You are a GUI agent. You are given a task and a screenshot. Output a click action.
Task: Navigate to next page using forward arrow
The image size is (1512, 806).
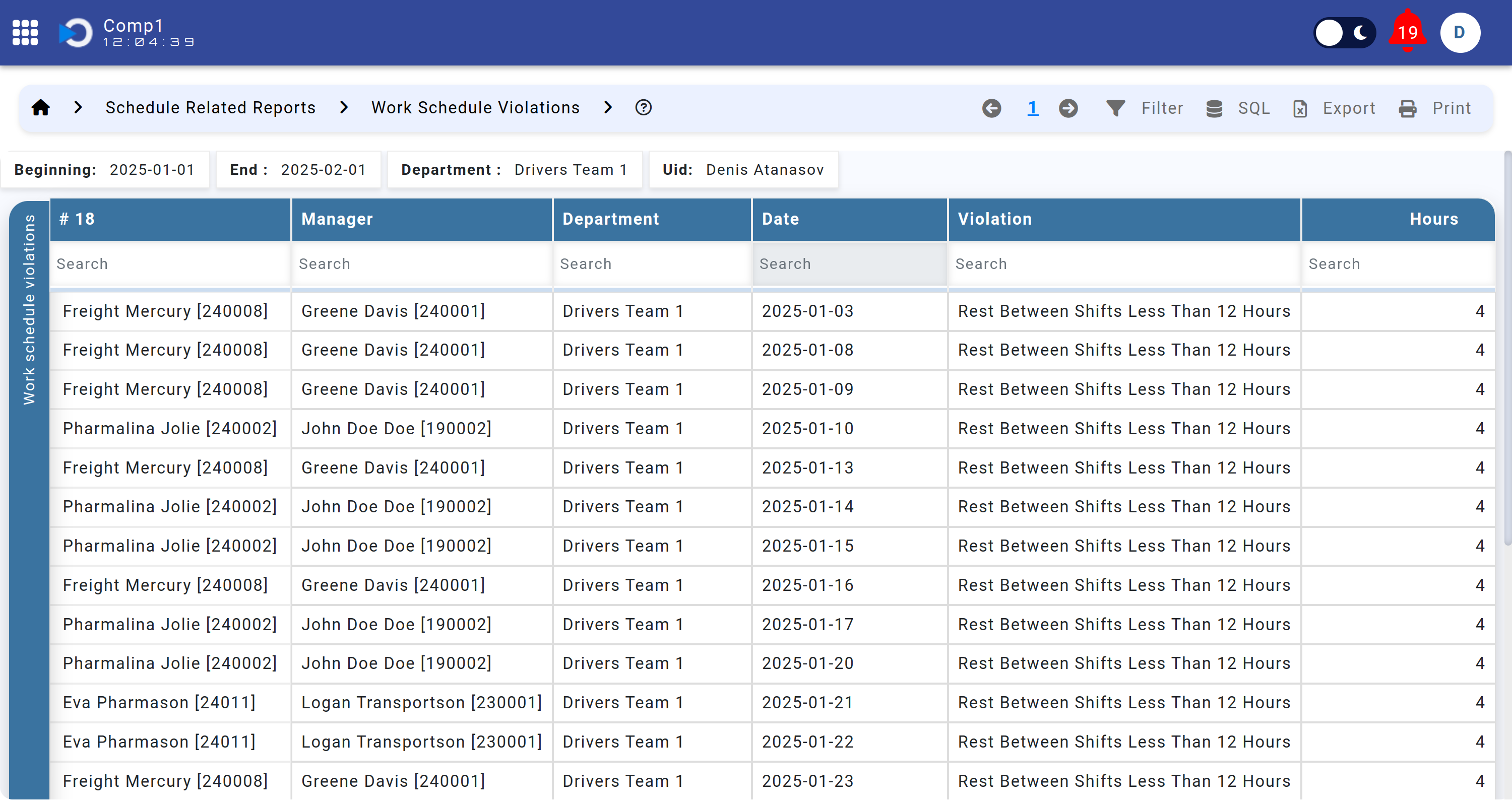[x=1068, y=108]
